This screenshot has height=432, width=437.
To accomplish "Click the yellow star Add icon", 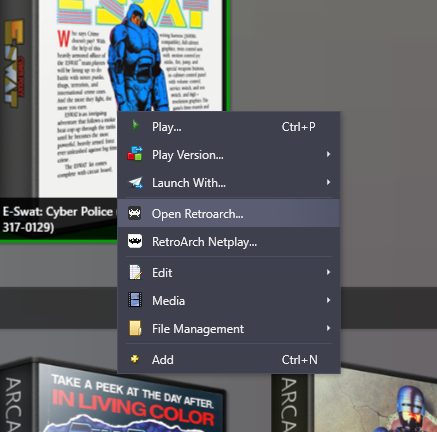I will coord(135,359).
